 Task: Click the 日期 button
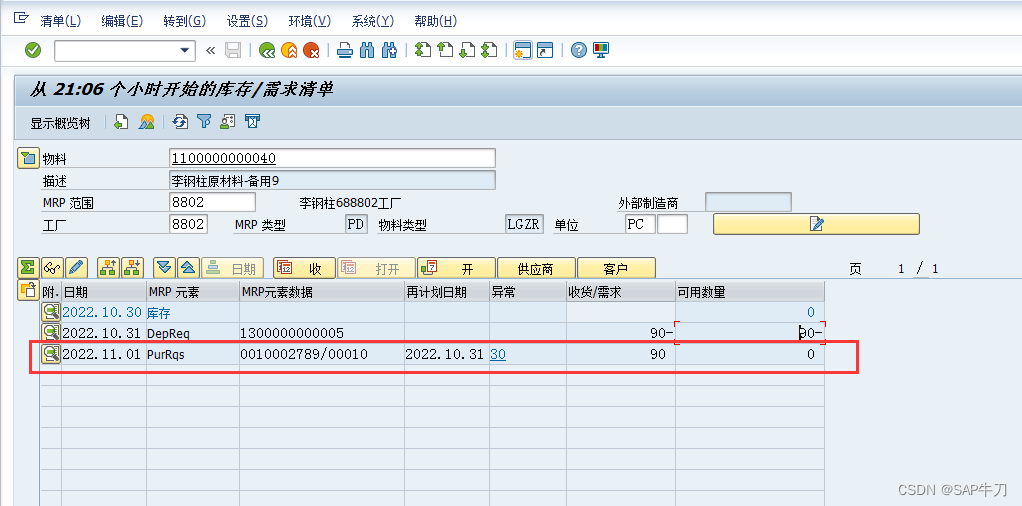tap(233, 269)
